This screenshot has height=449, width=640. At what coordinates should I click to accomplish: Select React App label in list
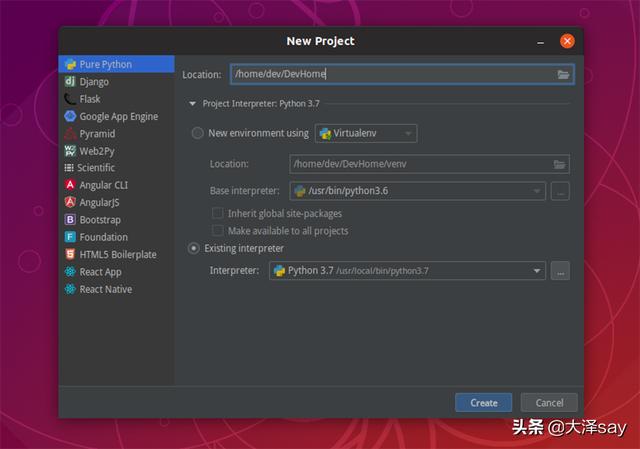pyautogui.click(x=100, y=272)
